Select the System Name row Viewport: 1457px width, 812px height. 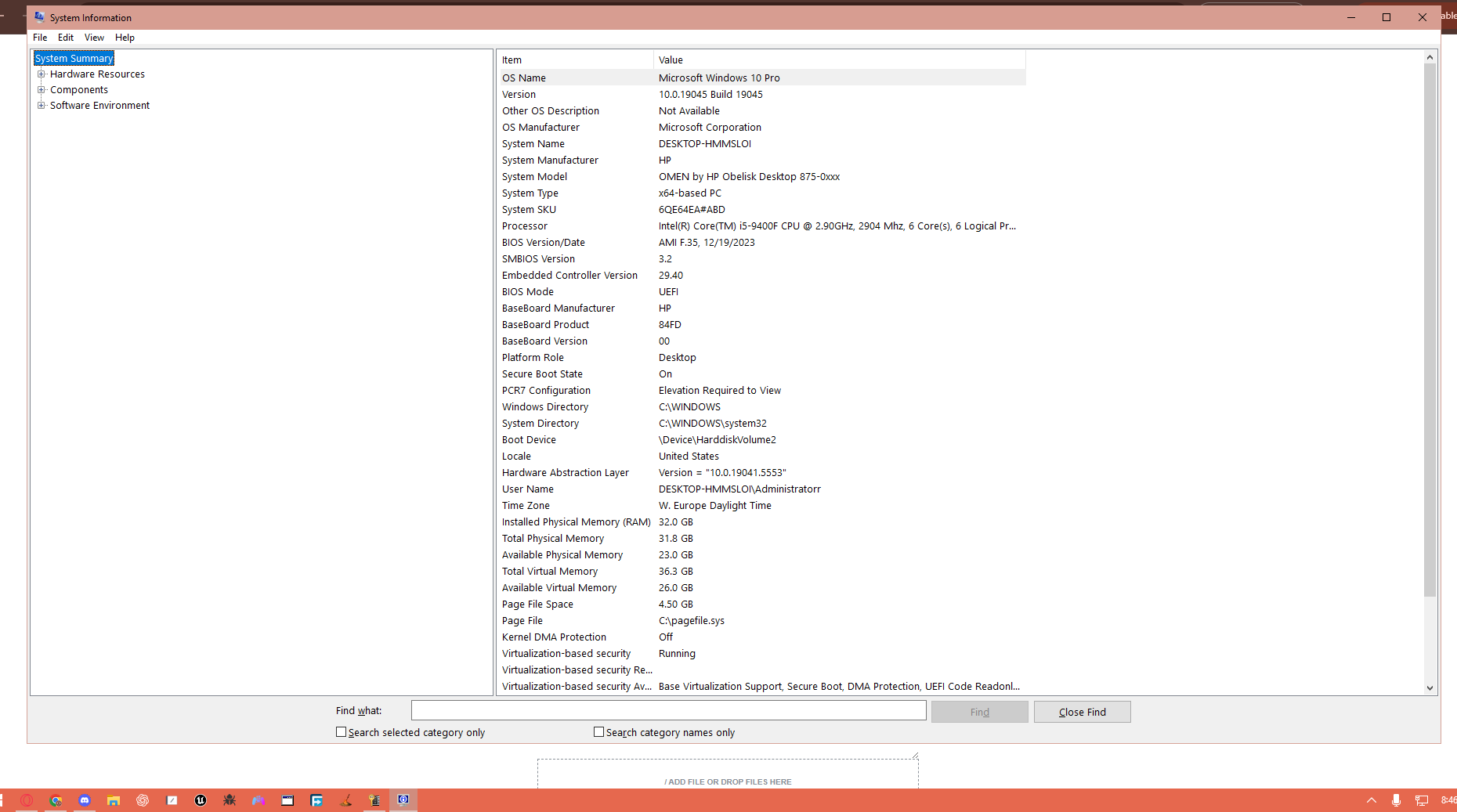[762, 144]
